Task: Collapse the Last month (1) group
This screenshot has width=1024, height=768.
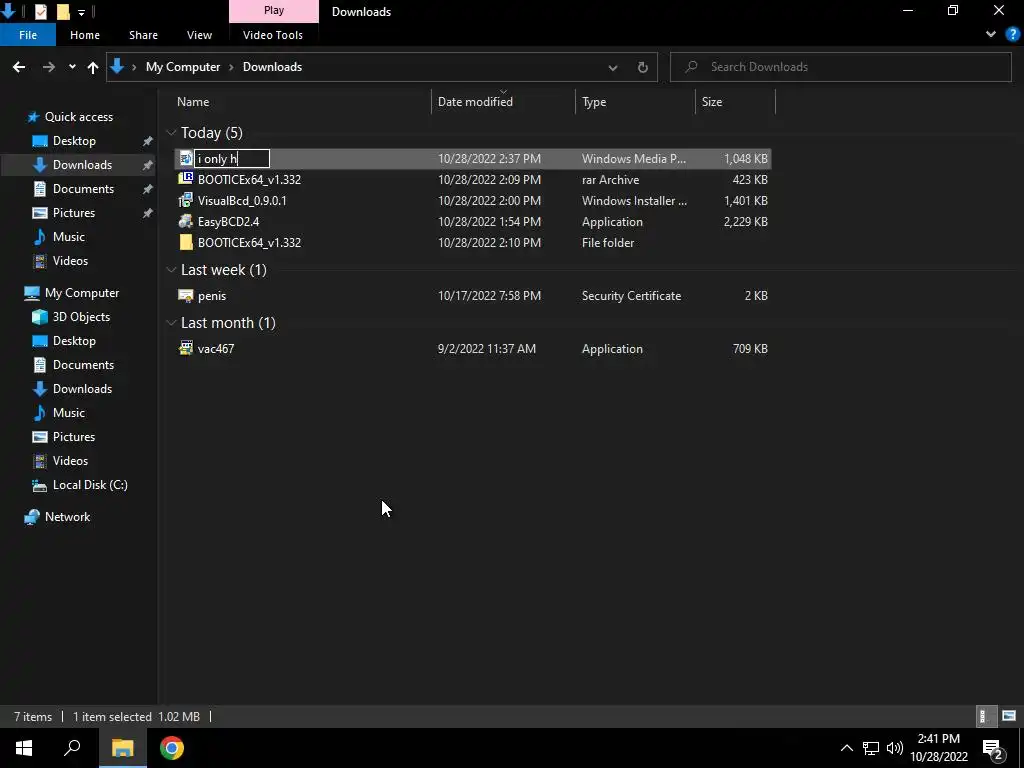Action: (x=171, y=323)
